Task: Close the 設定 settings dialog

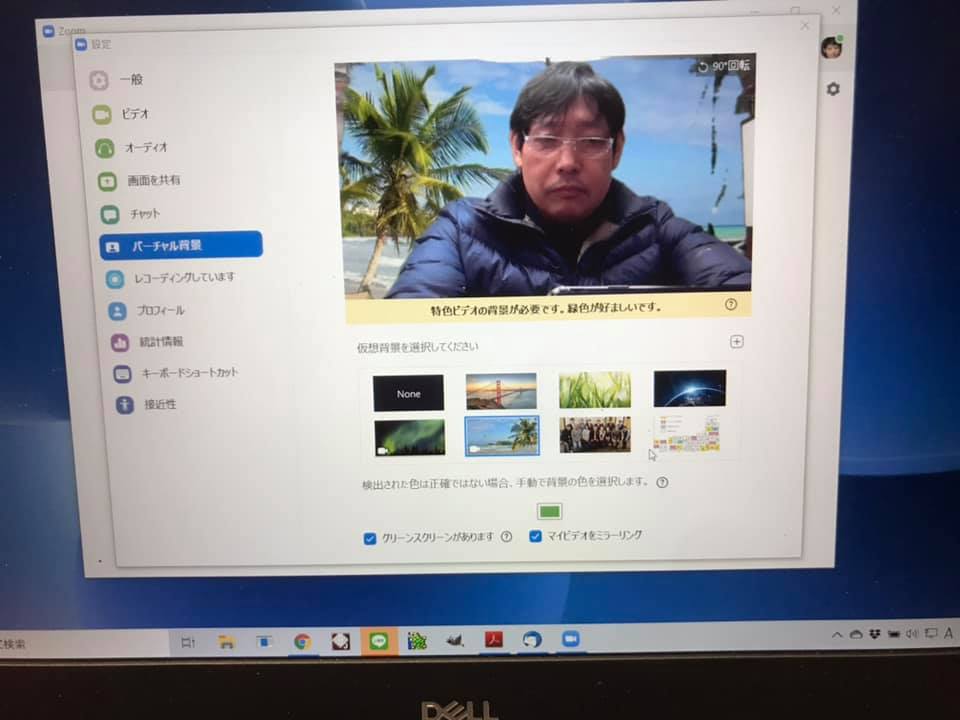Action: (x=804, y=26)
